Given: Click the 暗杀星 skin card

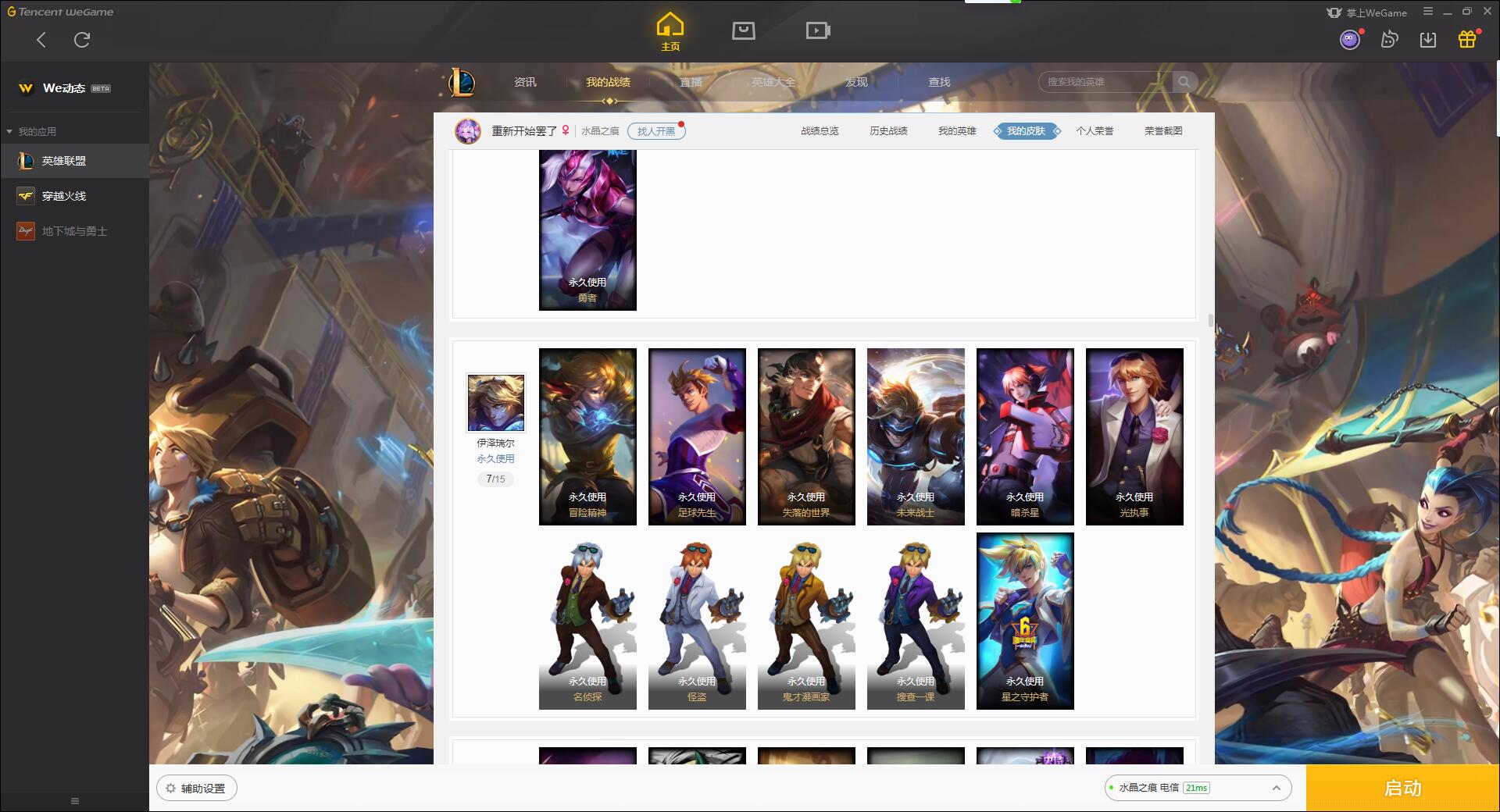Looking at the screenshot, I should (1025, 436).
